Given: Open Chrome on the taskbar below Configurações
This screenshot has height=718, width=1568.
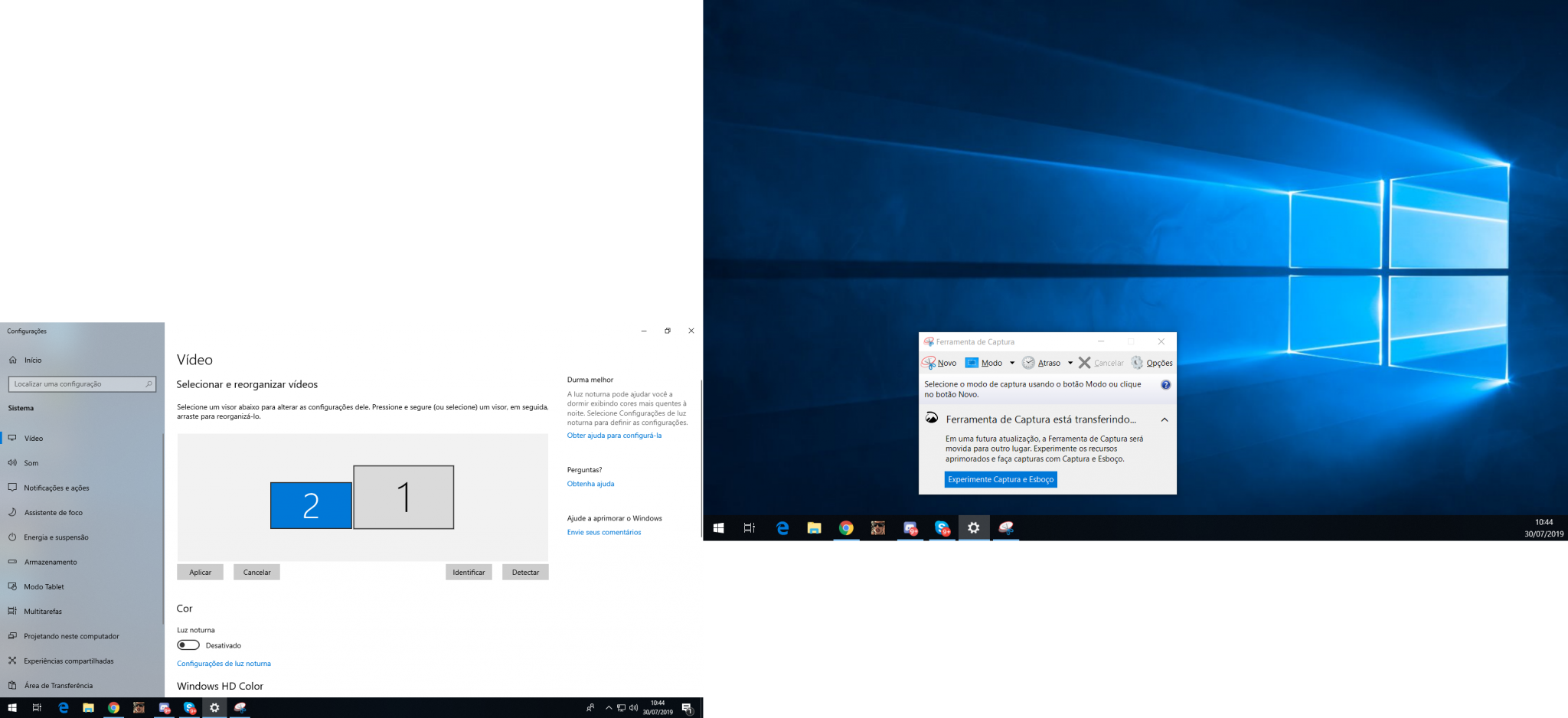Looking at the screenshot, I should click(x=113, y=708).
